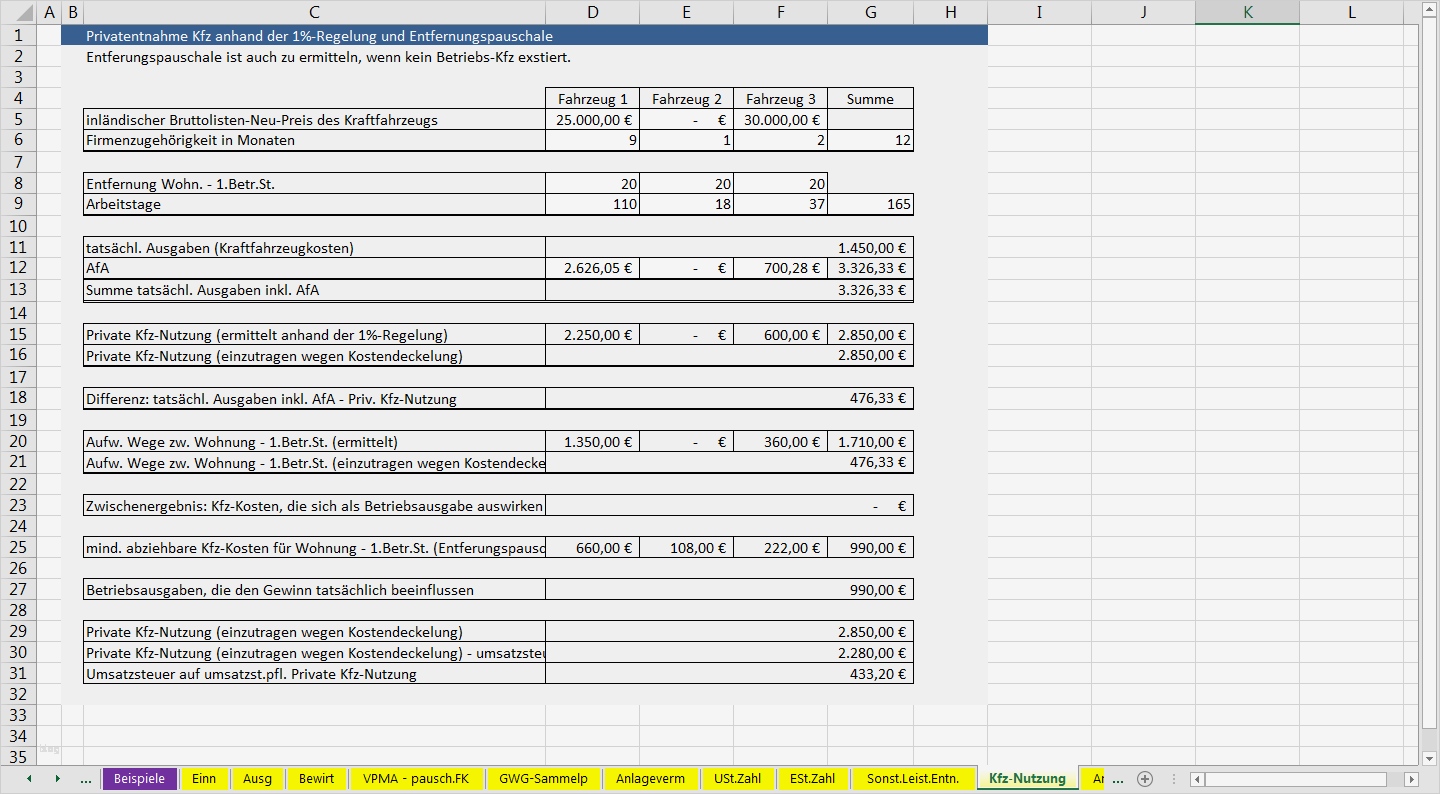Switch to the Beispiele sheet tab
The width and height of the screenshot is (1440, 794).
(138, 778)
